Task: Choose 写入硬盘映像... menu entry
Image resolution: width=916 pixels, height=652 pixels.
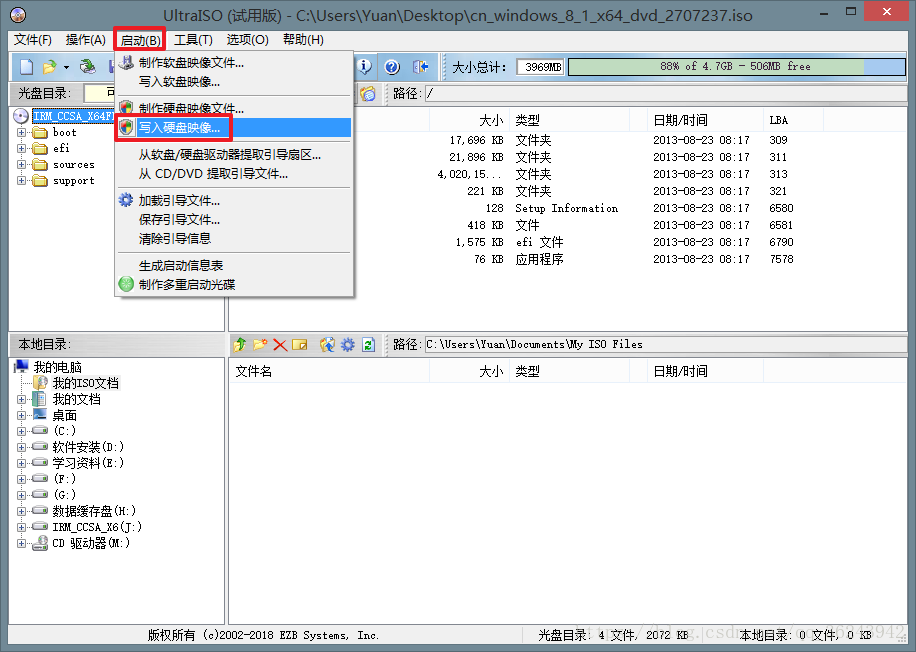Action: point(234,127)
